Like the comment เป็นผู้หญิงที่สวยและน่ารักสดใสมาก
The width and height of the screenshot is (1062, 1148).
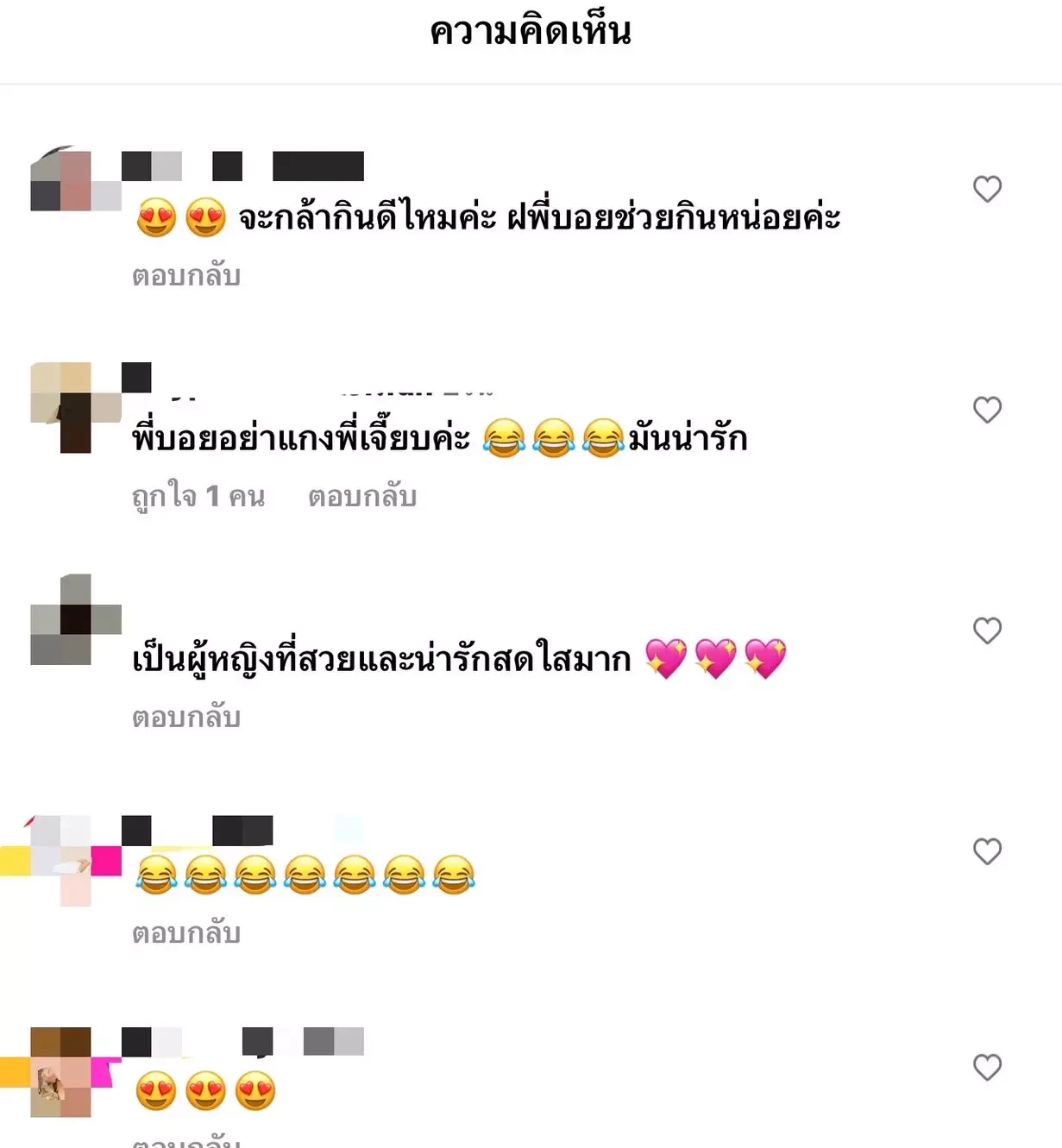pyautogui.click(x=987, y=630)
